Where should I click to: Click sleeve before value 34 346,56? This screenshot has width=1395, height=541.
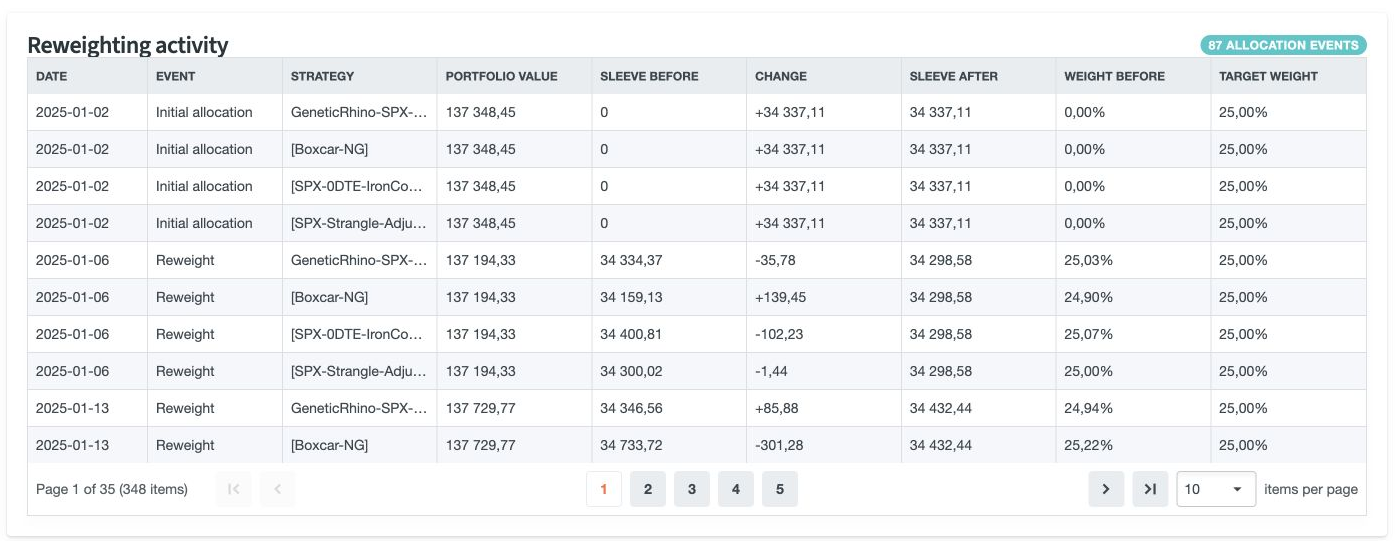tap(631, 408)
